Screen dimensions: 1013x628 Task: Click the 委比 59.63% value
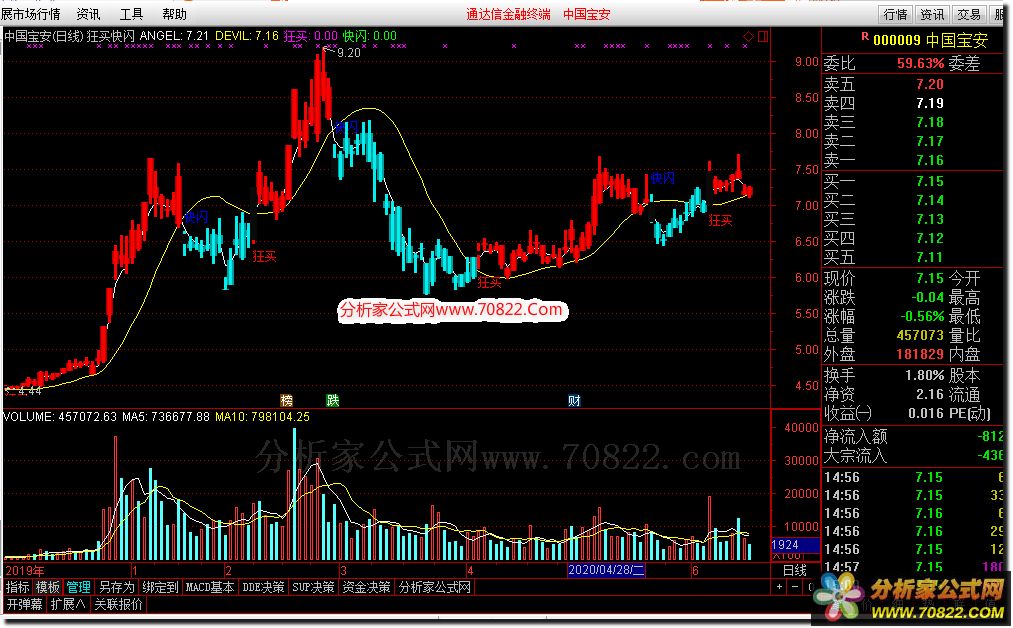[x=920, y=63]
